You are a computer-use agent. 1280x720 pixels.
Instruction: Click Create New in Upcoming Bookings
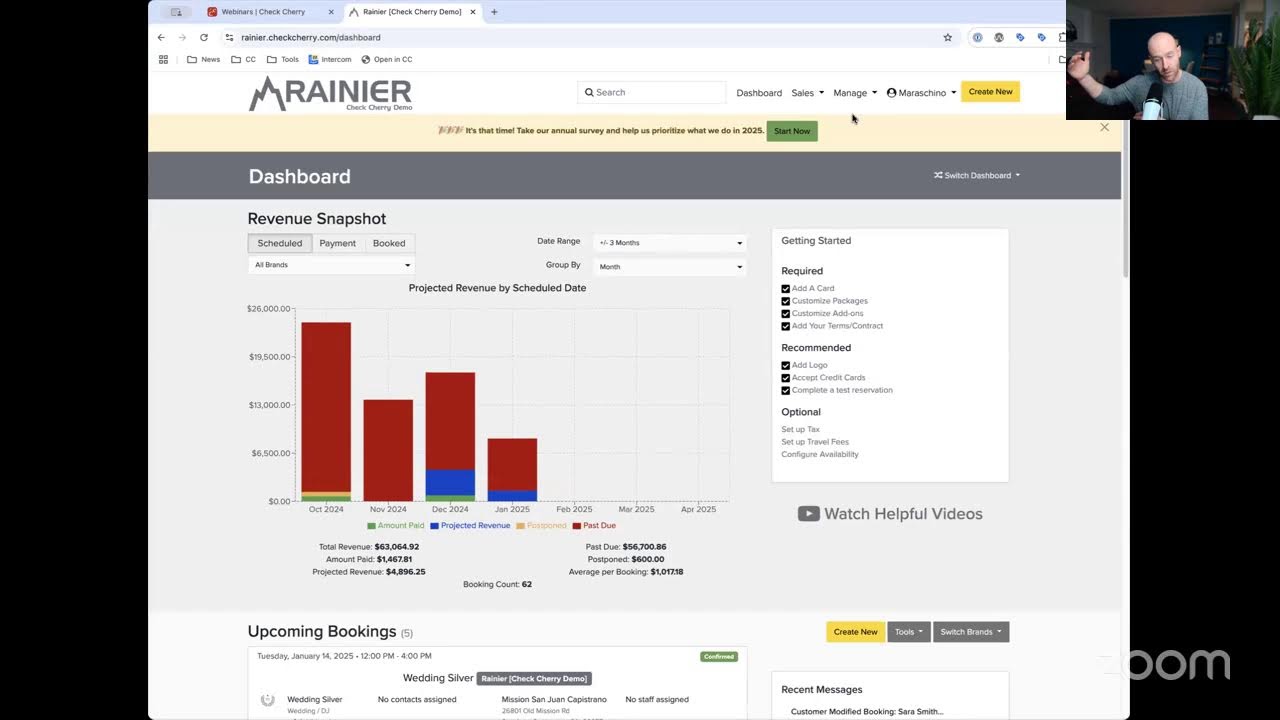coord(855,632)
